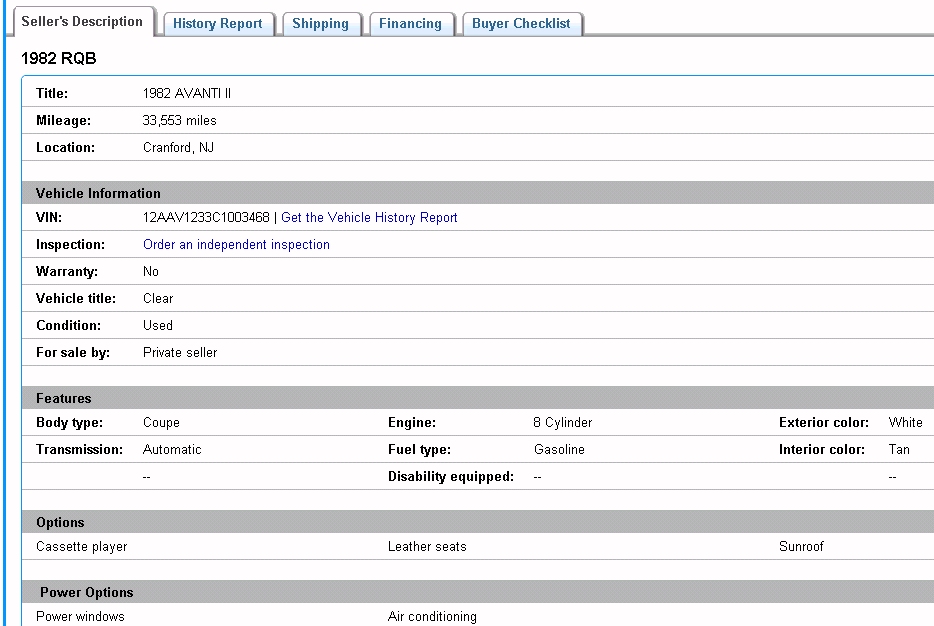Click the 33,553 miles mileage value
Viewport: 934px width, 626px height.
tap(180, 120)
